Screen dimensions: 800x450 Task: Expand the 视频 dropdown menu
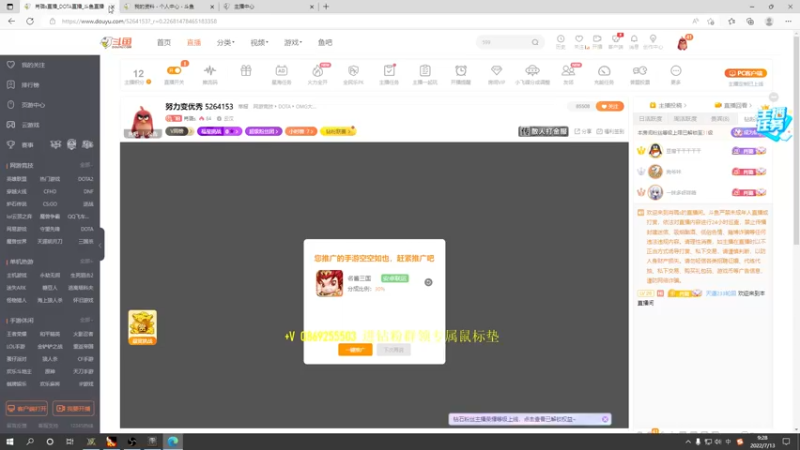point(259,42)
